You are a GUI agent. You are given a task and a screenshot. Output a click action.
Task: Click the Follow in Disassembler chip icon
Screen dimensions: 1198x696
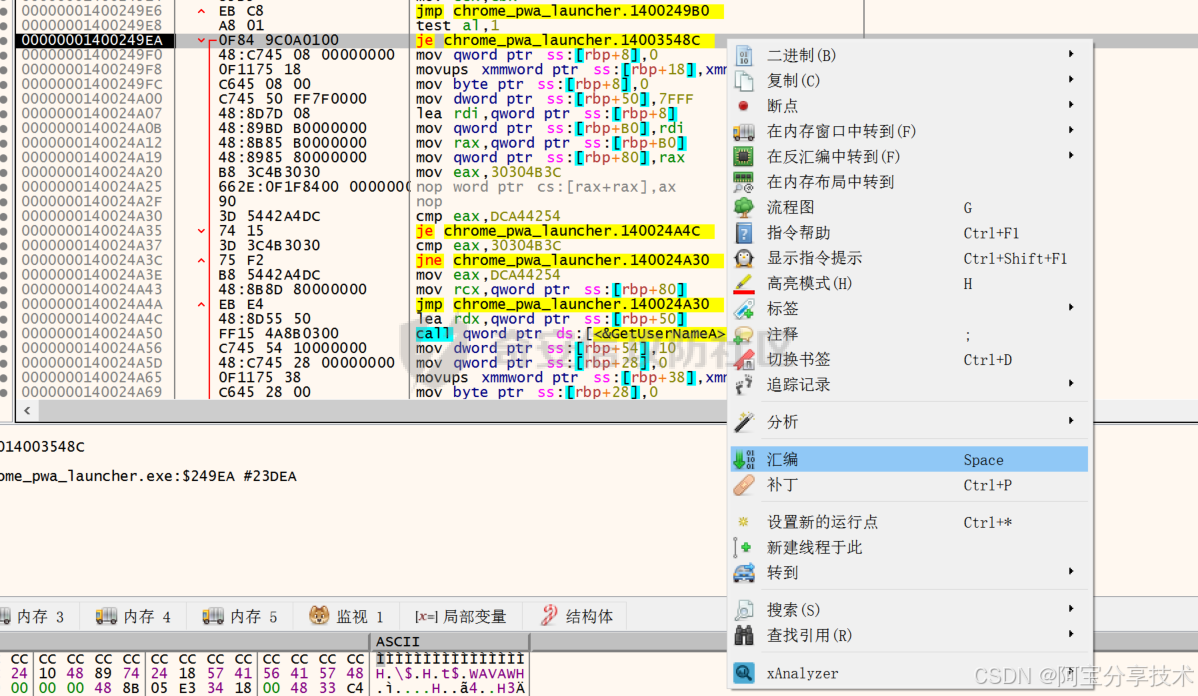pos(743,157)
